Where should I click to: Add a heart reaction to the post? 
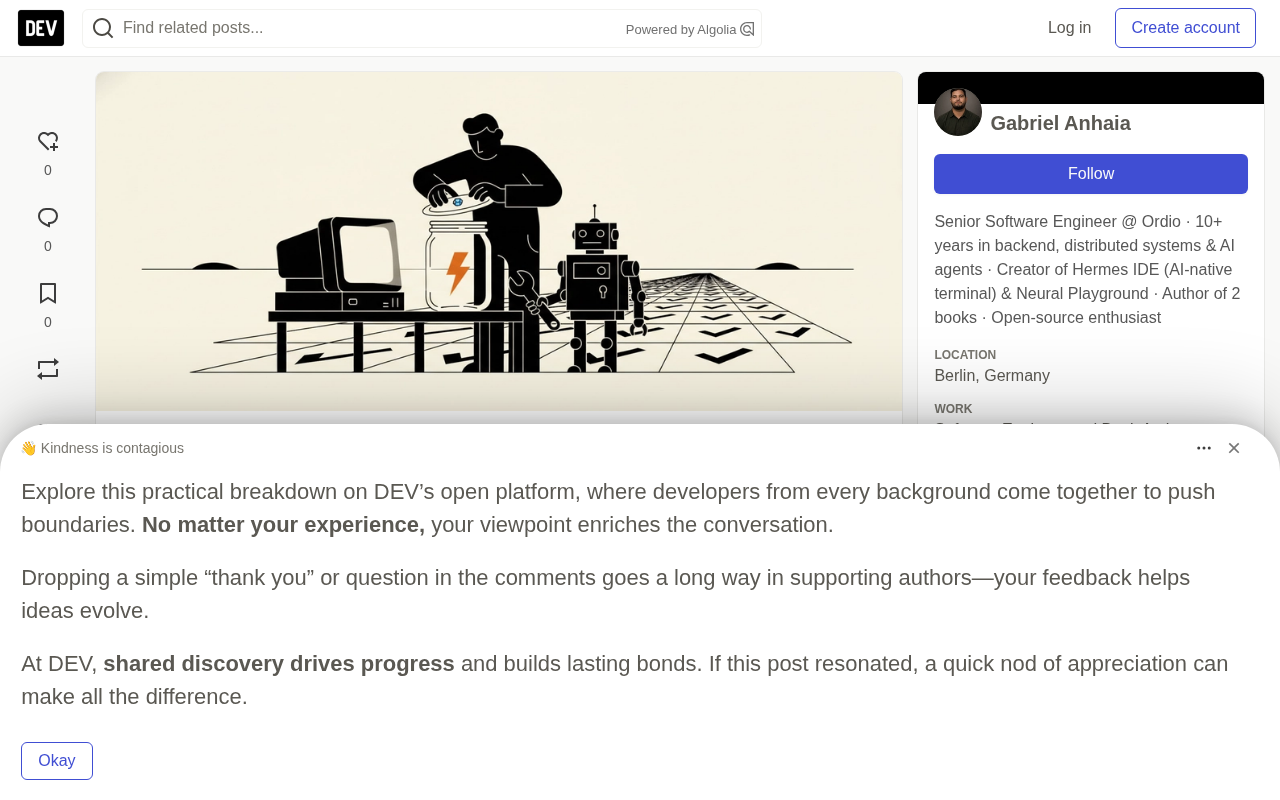(48, 142)
